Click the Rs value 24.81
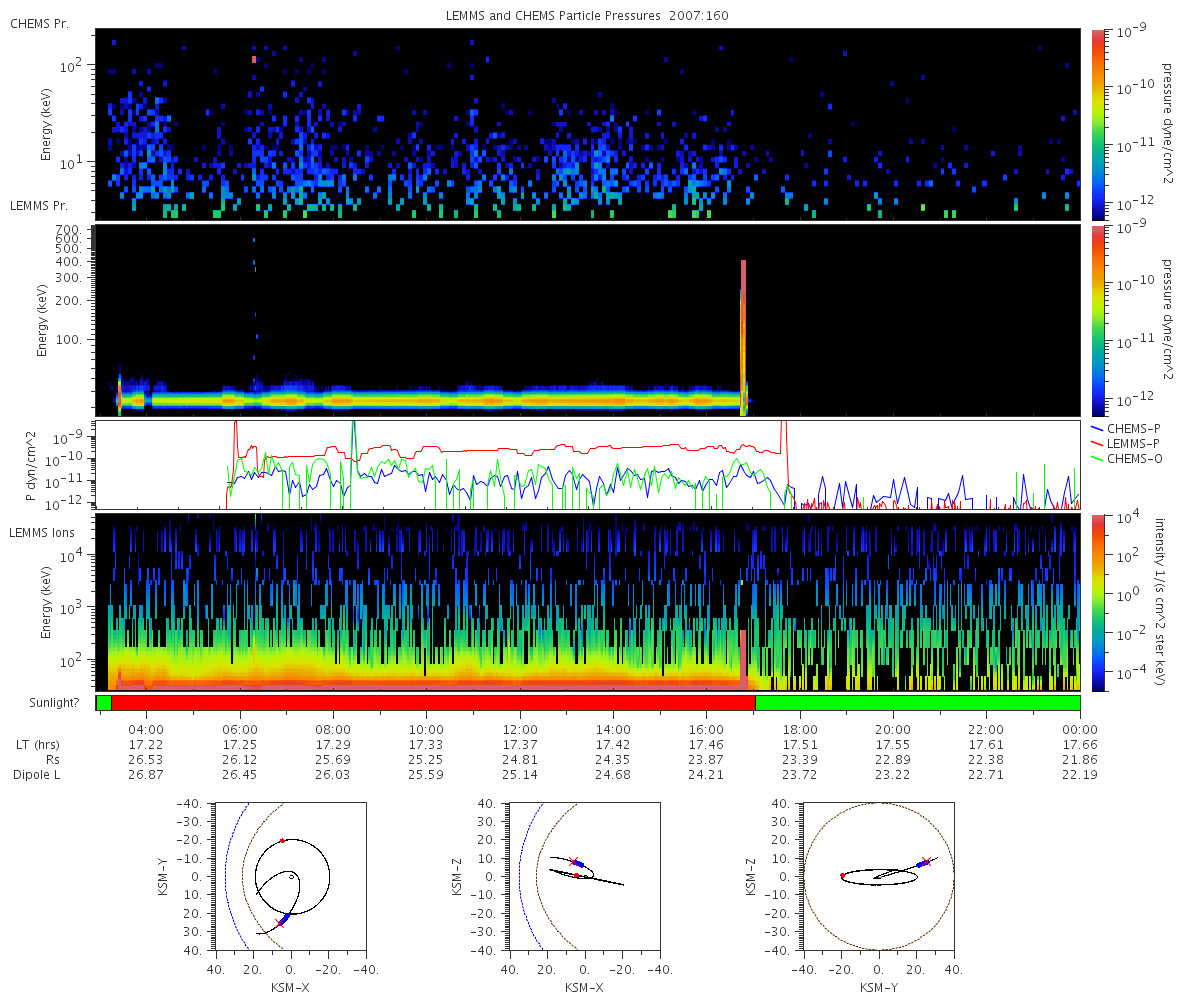This screenshot has height=1000, width=1200. click(x=520, y=759)
